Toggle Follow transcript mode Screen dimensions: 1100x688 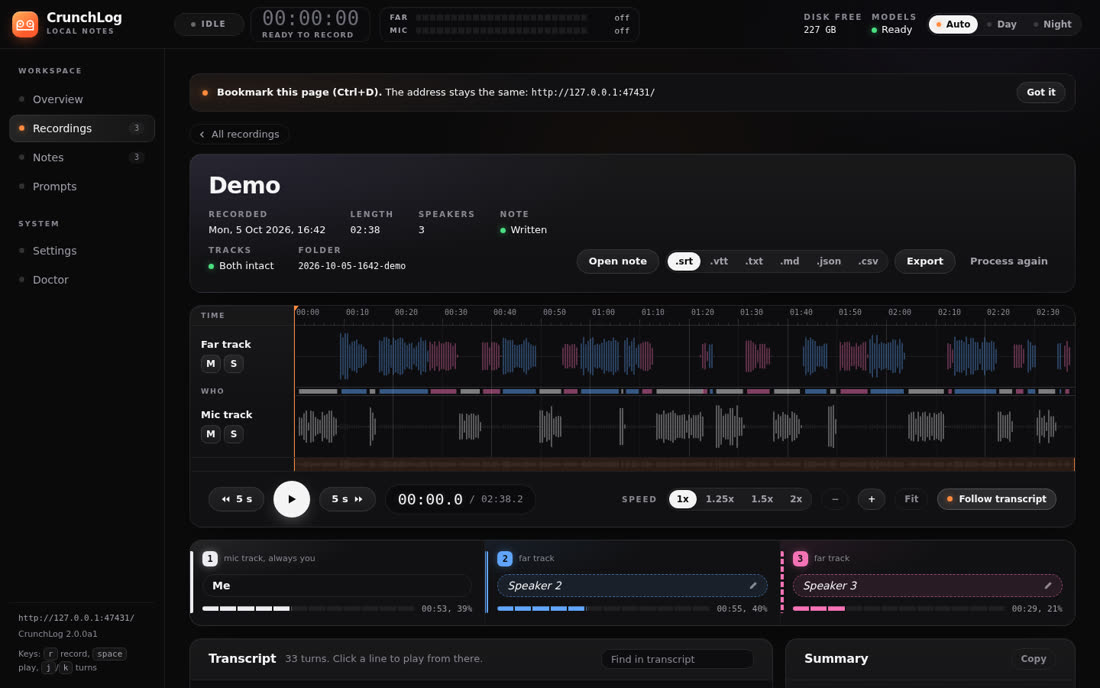pyautogui.click(x=996, y=499)
